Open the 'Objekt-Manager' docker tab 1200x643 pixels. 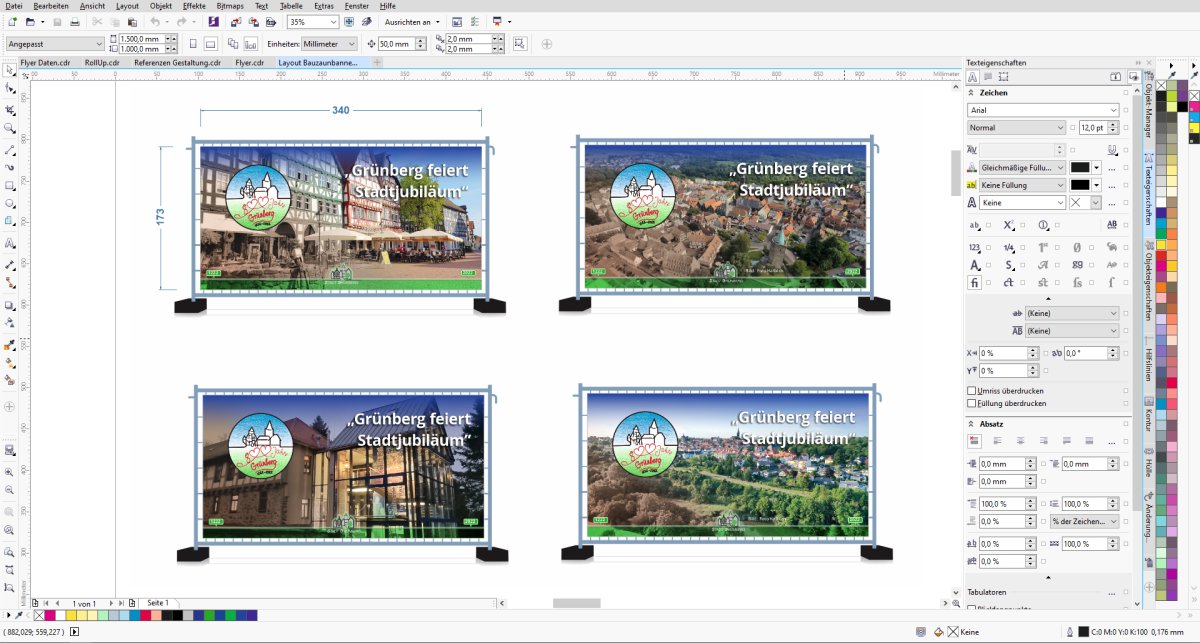[x=1149, y=104]
